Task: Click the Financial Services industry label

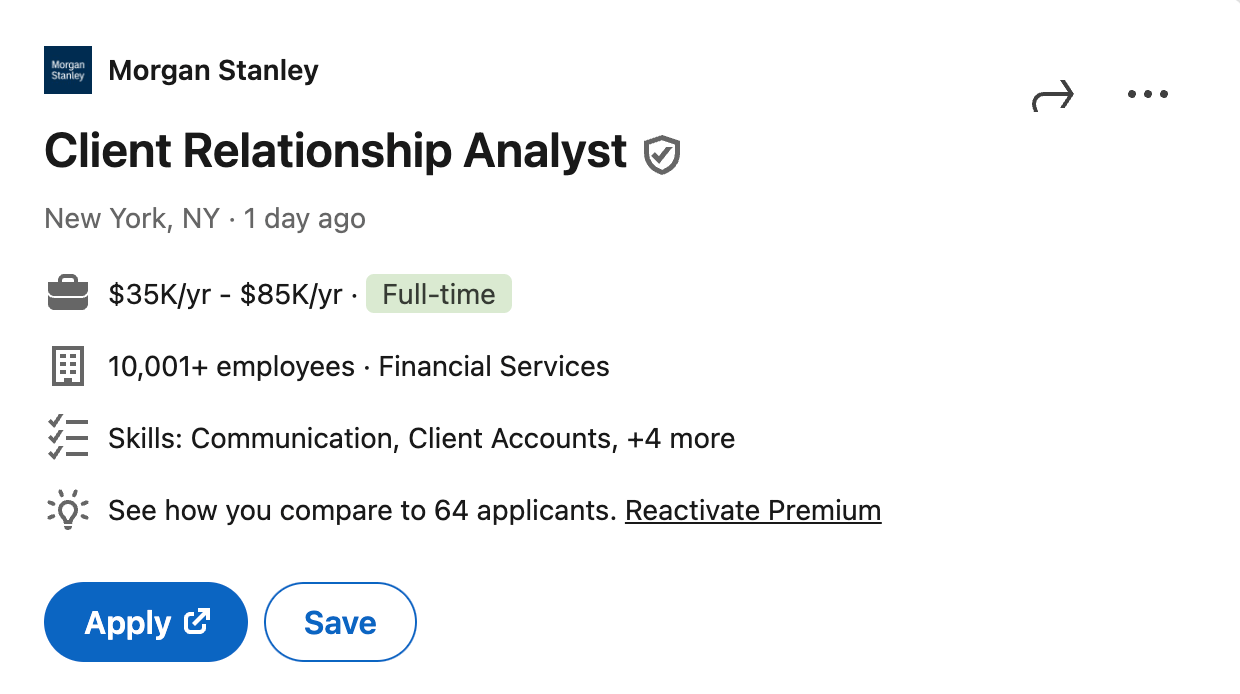Action: [x=494, y=367]
